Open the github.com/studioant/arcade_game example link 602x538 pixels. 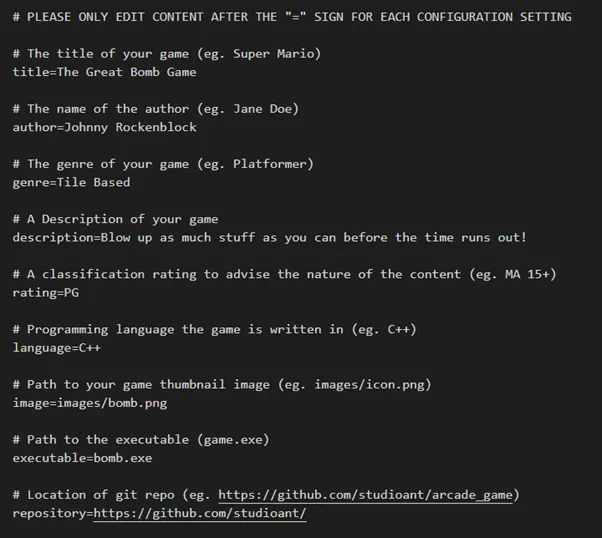tap(368, 495)
